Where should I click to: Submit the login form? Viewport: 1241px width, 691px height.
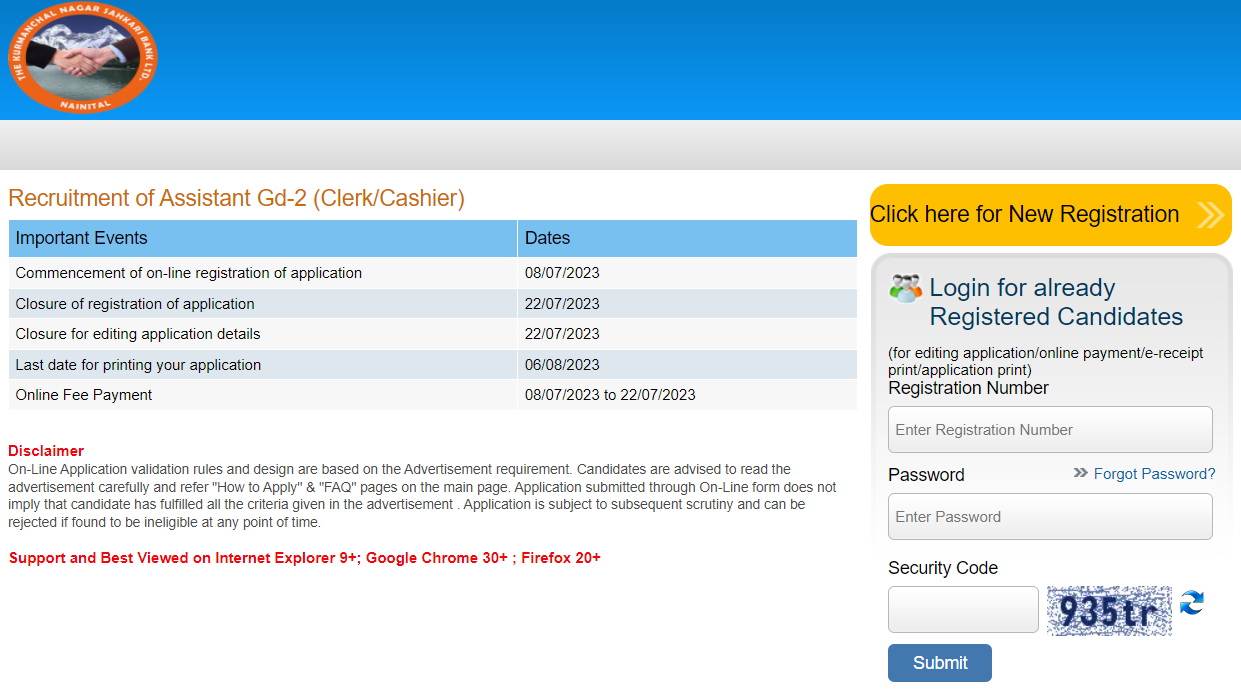940,663
